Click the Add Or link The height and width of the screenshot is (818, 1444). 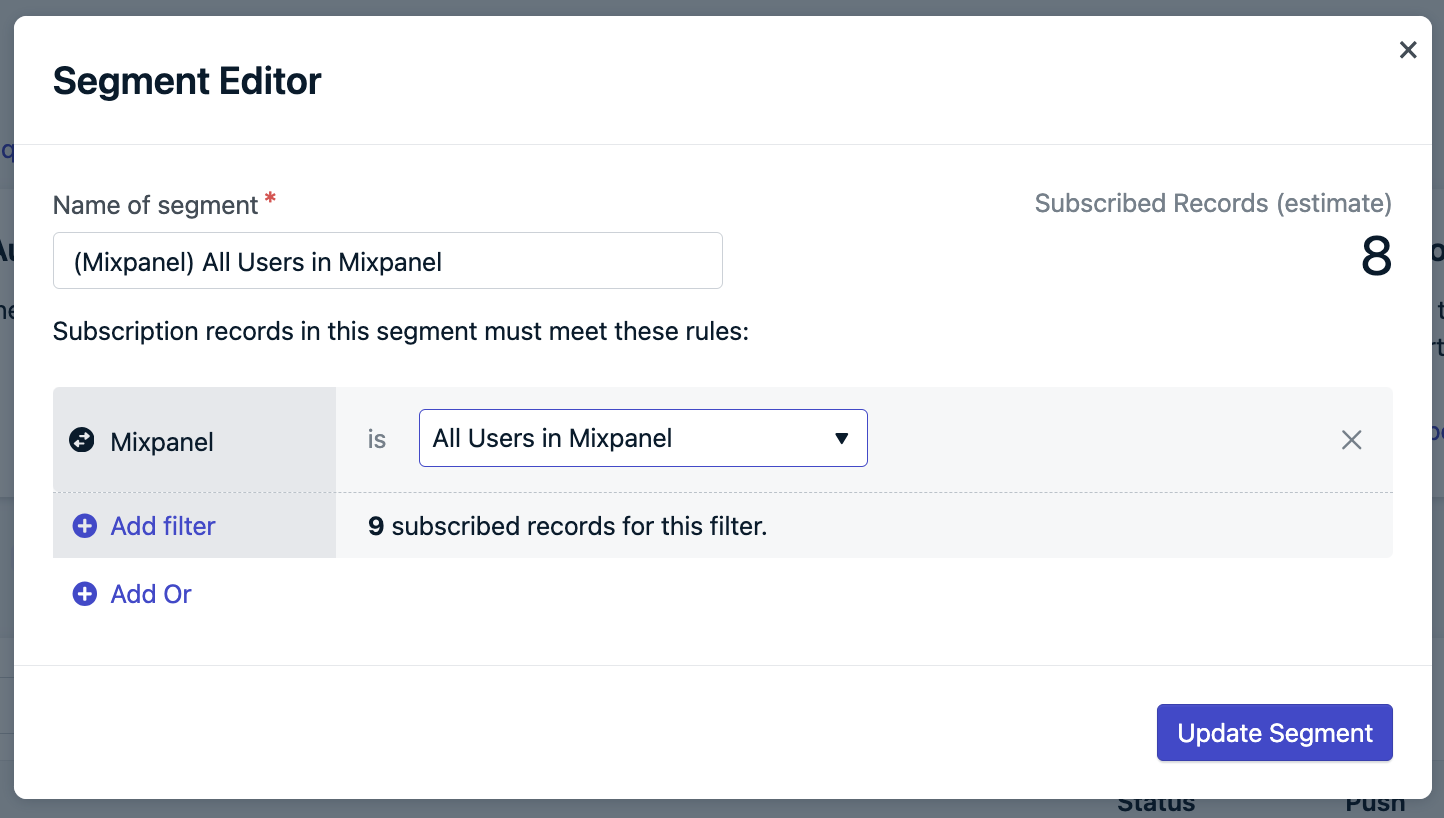pyautogui.click(x=151, y=594)
